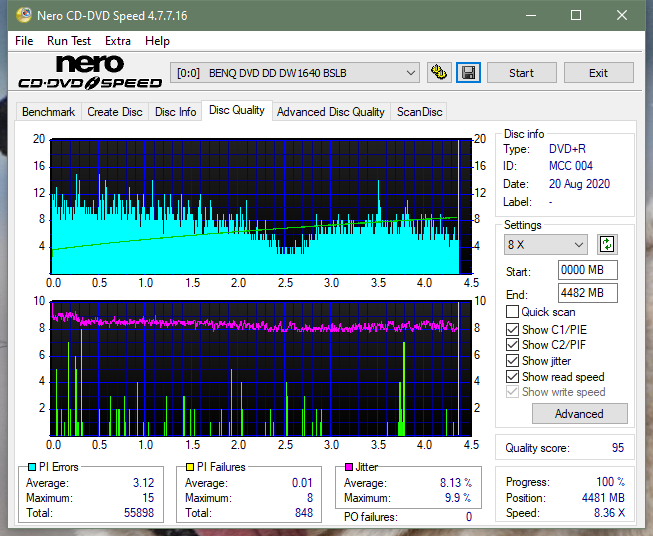This screenshot has height=536, width=653.
Task: Open the drive options icon
Action: click(439, 73)
